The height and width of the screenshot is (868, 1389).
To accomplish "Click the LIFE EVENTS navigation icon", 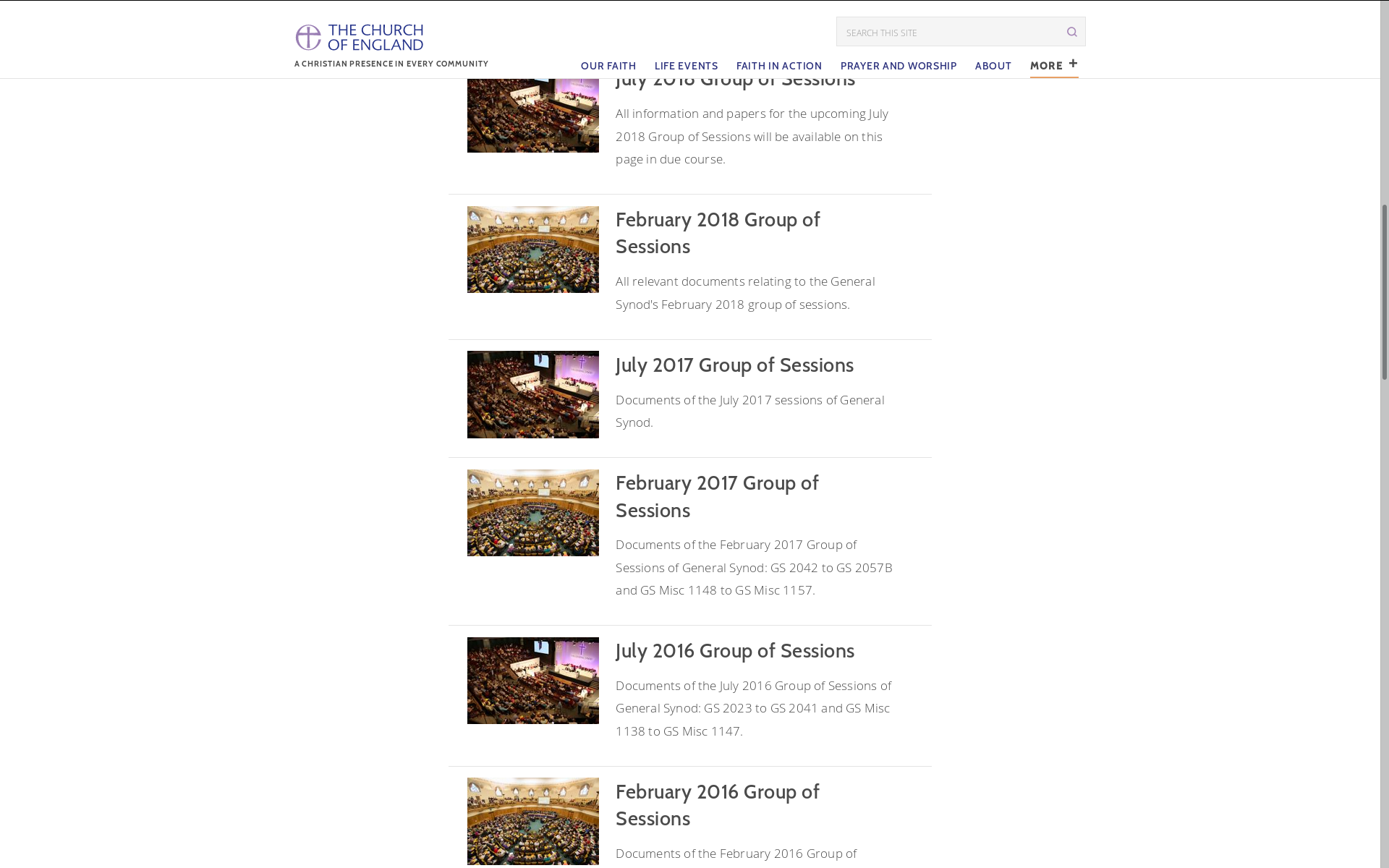I will point(686,65).
